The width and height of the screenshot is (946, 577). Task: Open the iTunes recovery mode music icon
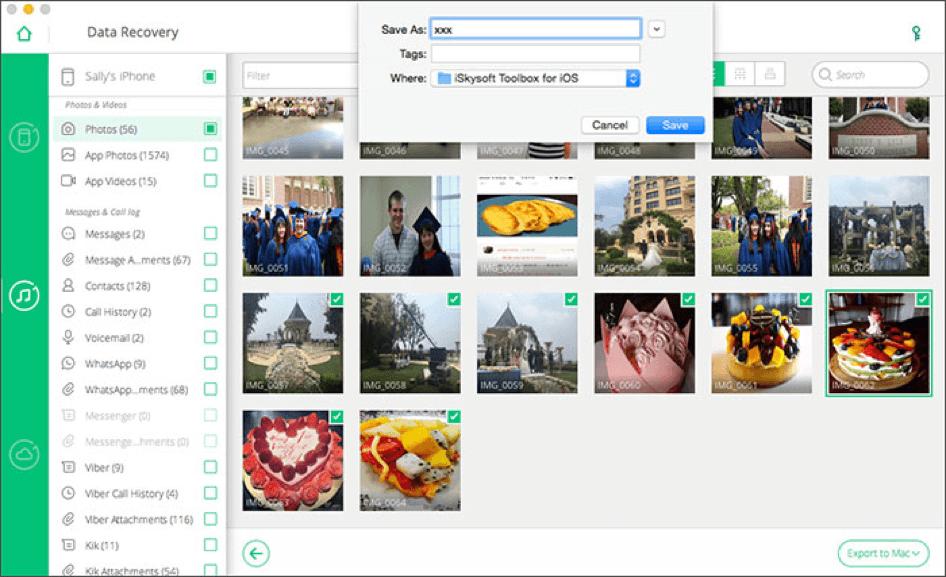(x=22, y=296)
